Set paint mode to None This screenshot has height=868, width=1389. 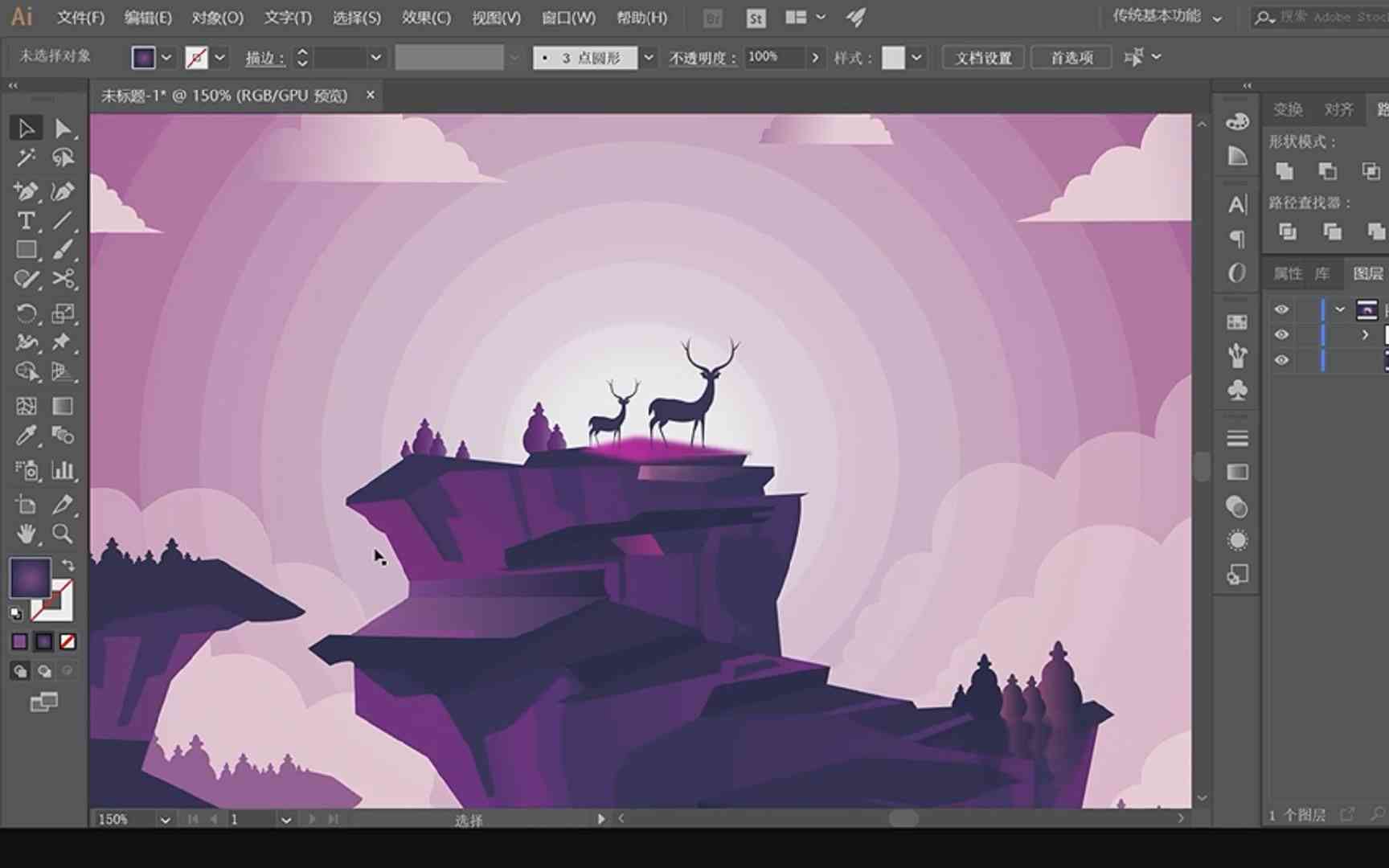pyautogui.click(x=68, y=641)
